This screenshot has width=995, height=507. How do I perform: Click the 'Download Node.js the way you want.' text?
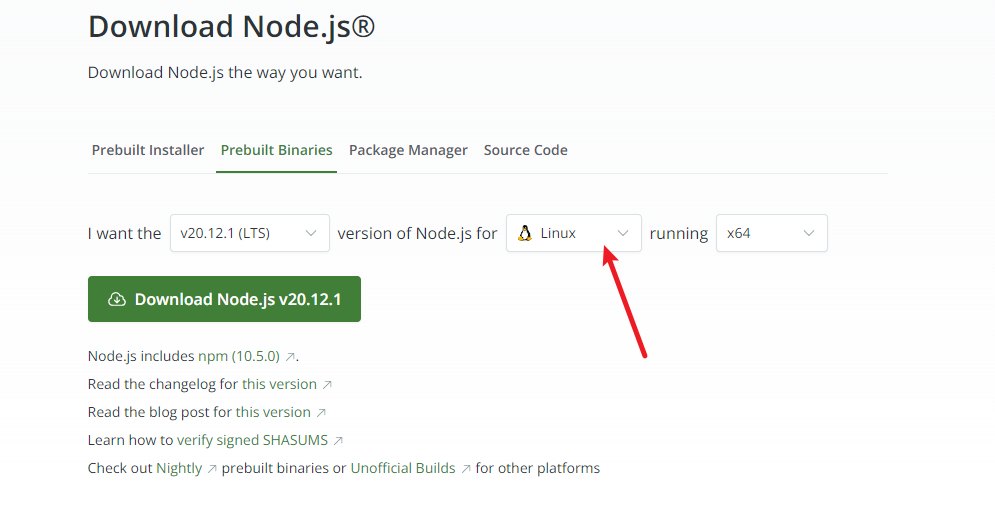click(x=225, y=73)
